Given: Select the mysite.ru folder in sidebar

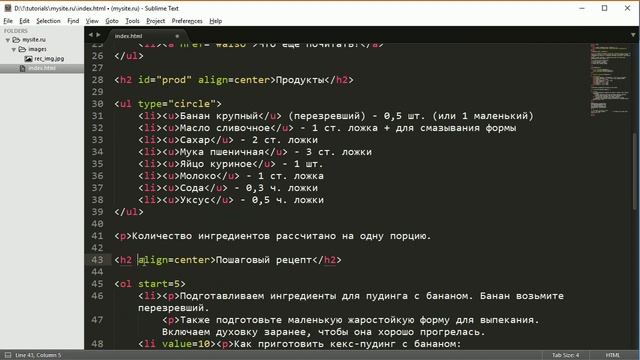Looking at the screenshot, I should pyautogui.click(x=34, y=40).
